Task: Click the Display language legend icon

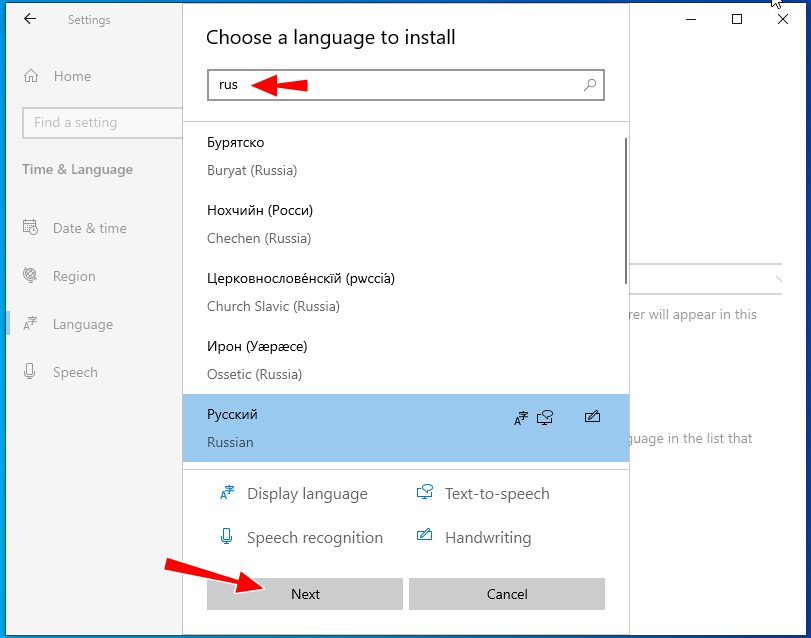Action: pos(227,492)
